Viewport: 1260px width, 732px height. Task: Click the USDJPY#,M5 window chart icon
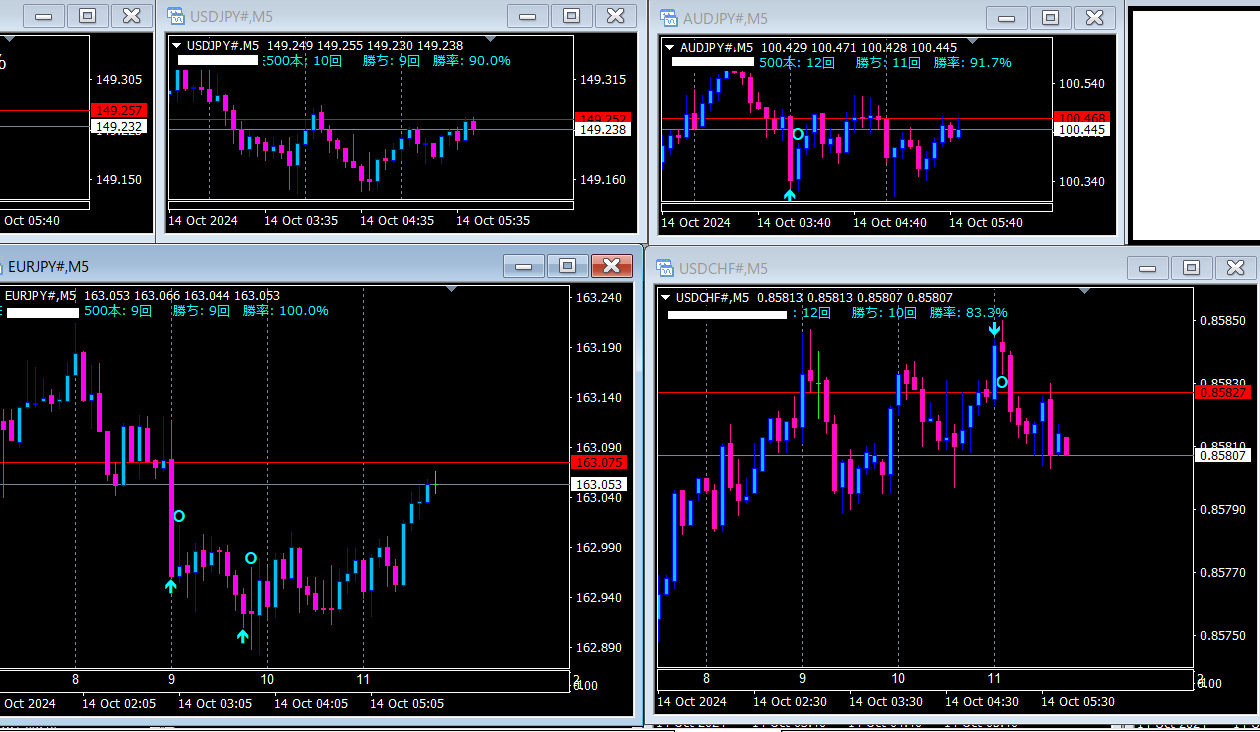(175, 16)
